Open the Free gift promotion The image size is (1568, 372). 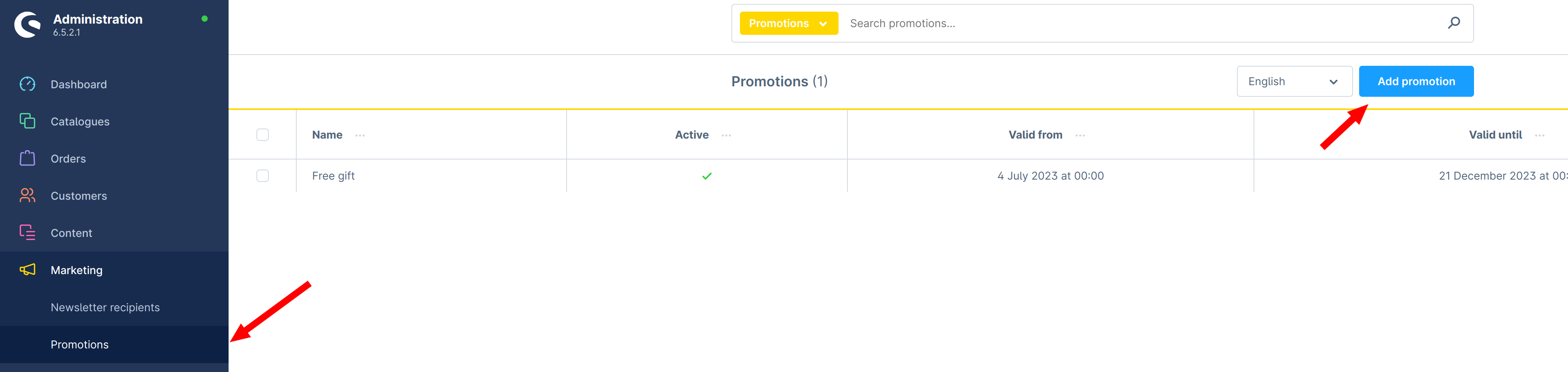pos(333,176)
